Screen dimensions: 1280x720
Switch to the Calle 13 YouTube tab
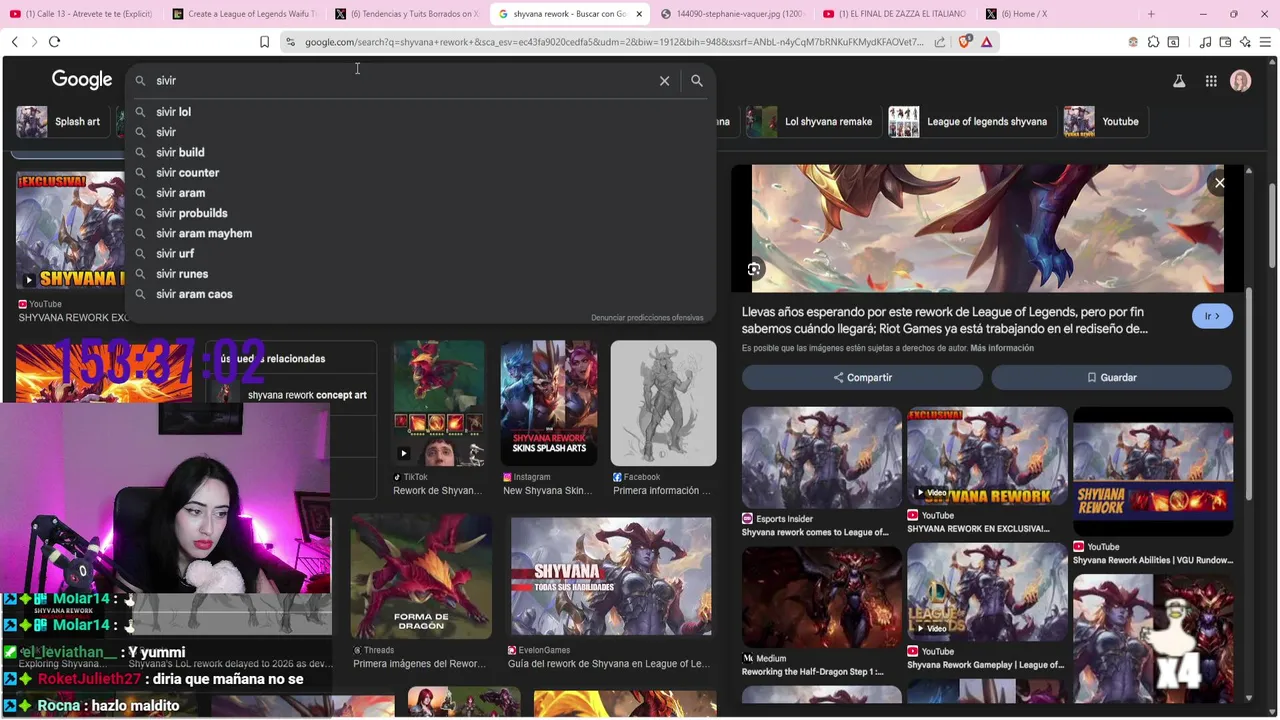point(82,14)
